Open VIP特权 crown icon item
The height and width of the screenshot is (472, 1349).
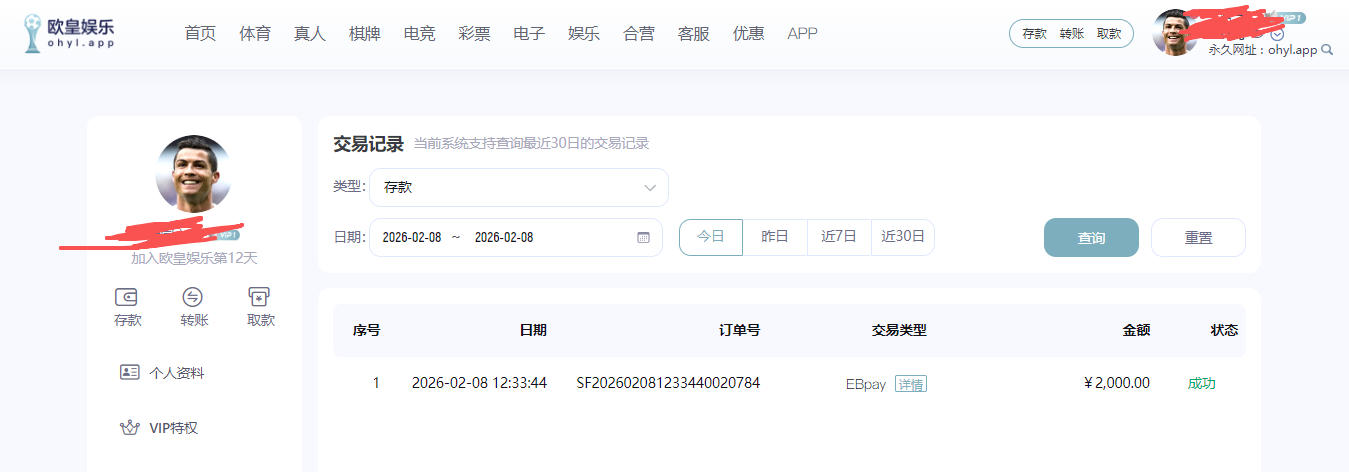[129, 428]
